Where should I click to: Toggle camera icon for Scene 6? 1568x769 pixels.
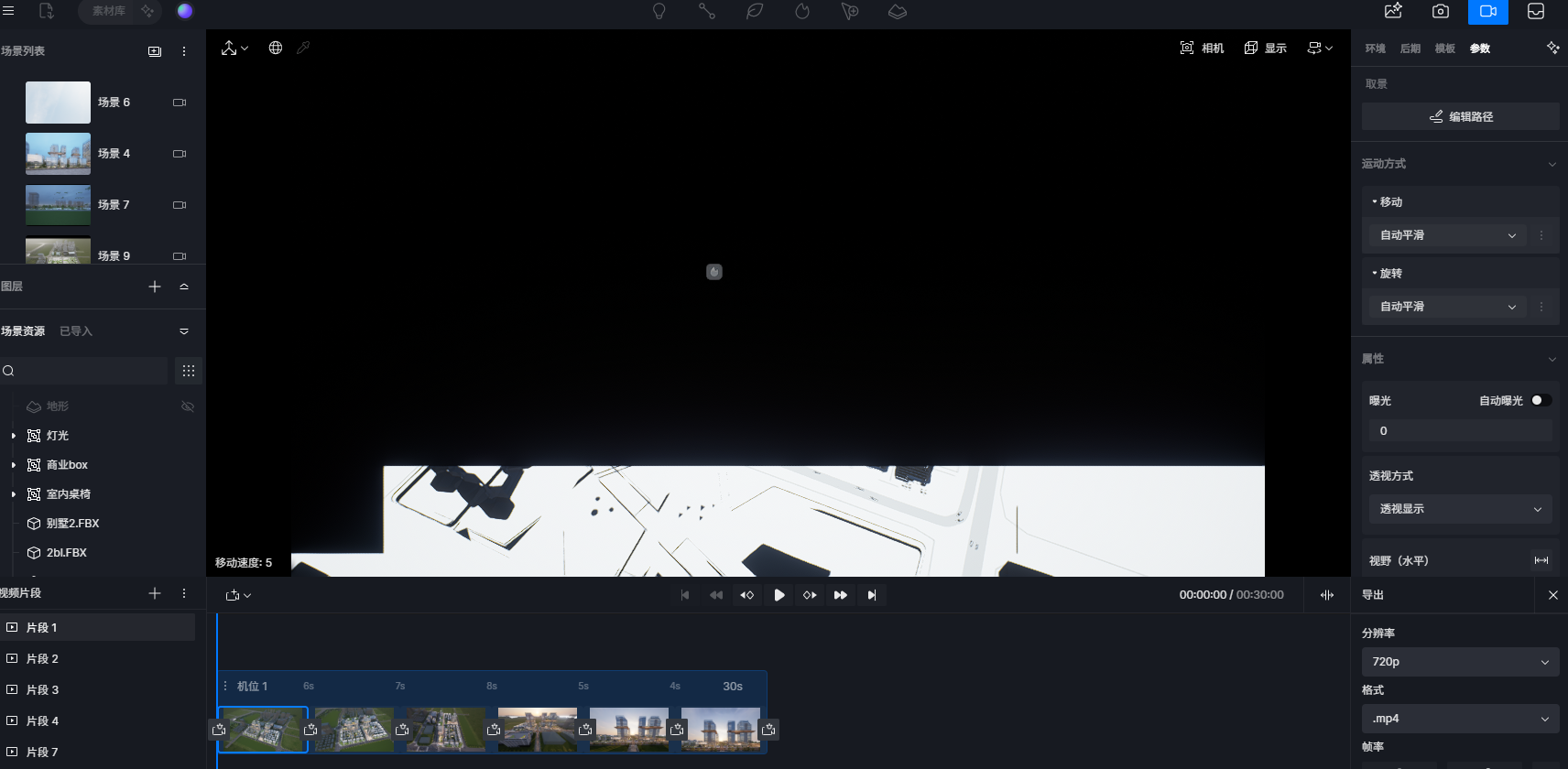click(180, 103)
